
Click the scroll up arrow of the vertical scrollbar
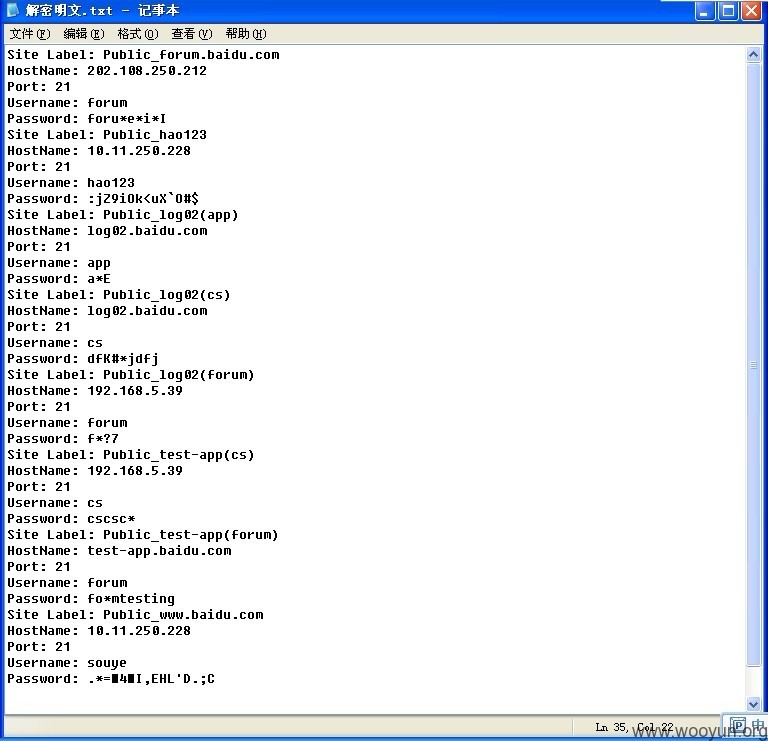click(753, 54)
